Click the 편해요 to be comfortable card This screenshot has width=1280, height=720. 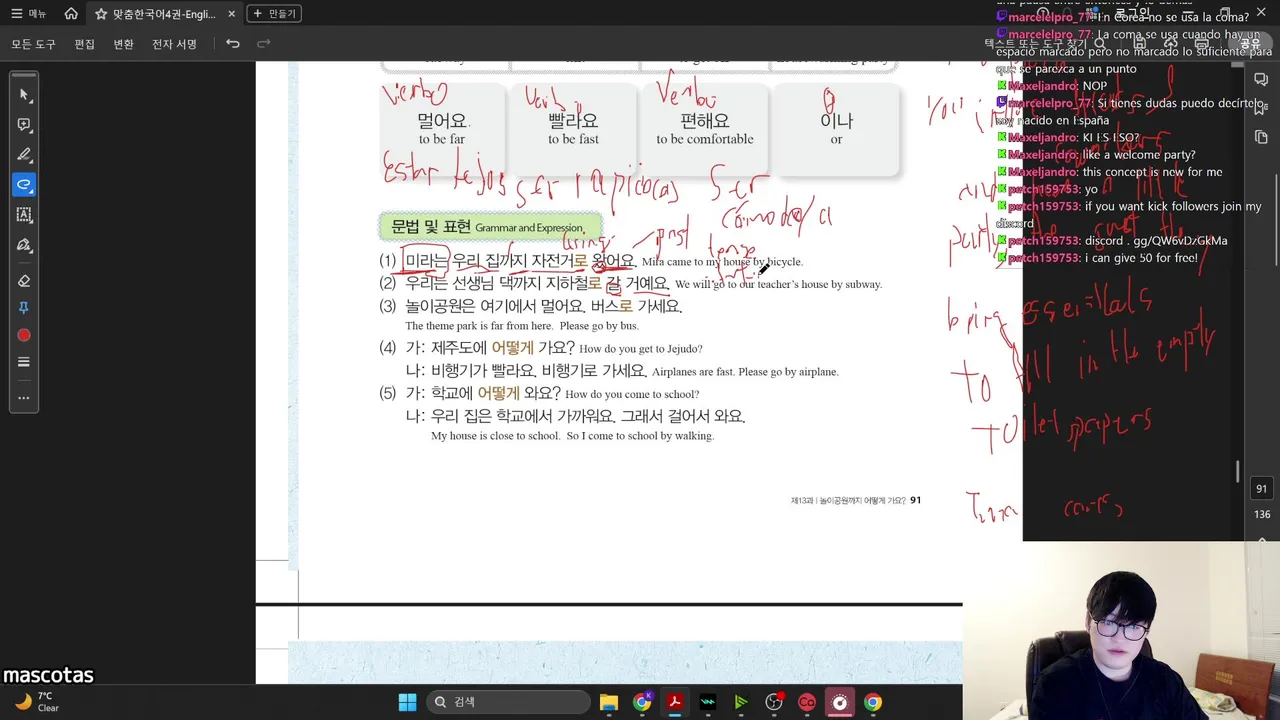705,129
